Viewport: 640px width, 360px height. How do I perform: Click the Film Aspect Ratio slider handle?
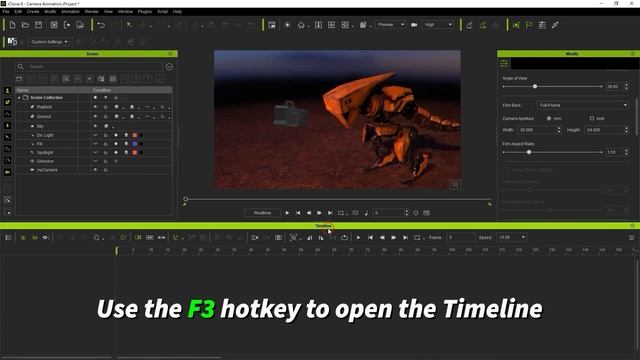pyautogui.click(x=529, y=152)
